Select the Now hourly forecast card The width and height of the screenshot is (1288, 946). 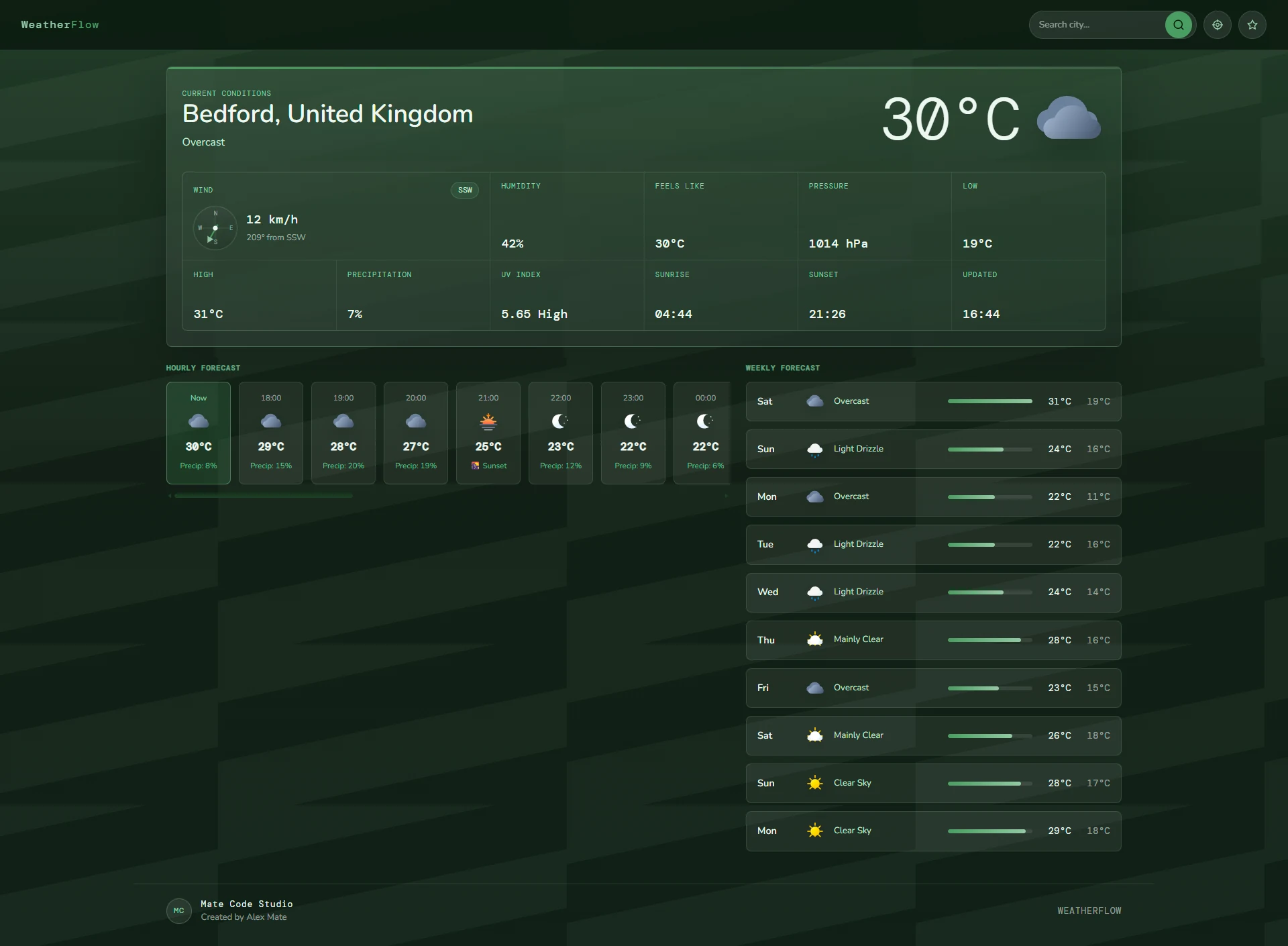tap(199, 433)
